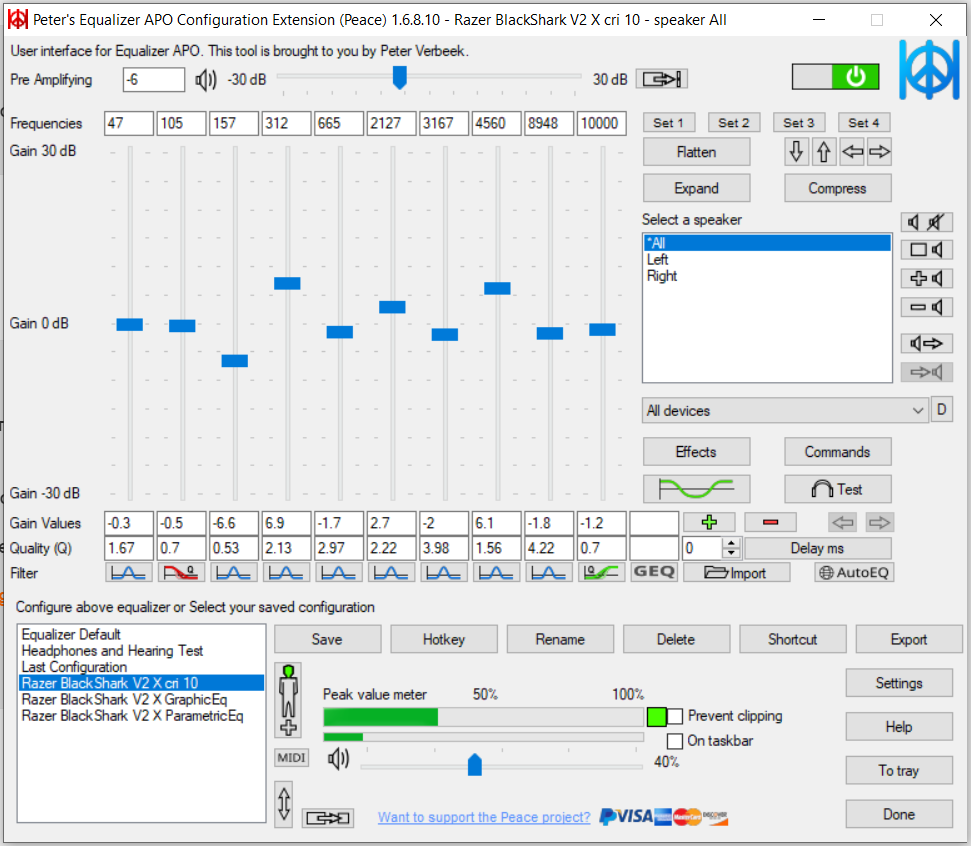Click the quality field showing 3.98
Viewport: 971px width, 846px height.
443,548
